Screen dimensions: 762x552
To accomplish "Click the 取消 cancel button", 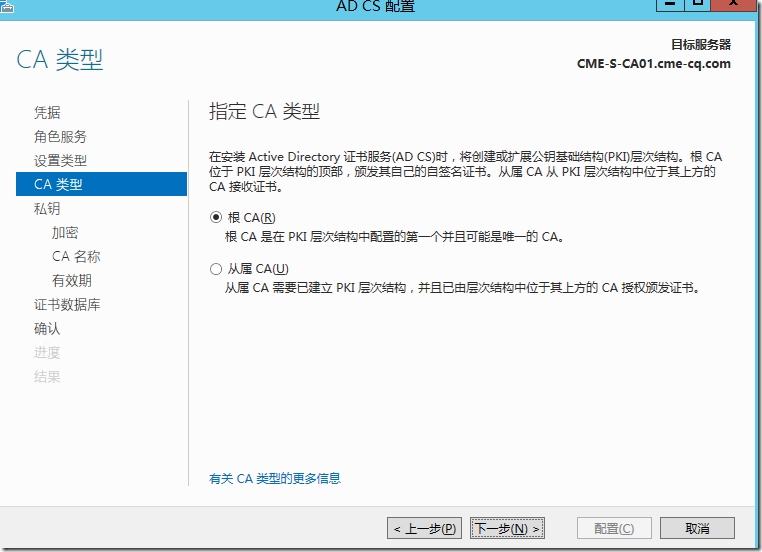I will click(697, 528).
